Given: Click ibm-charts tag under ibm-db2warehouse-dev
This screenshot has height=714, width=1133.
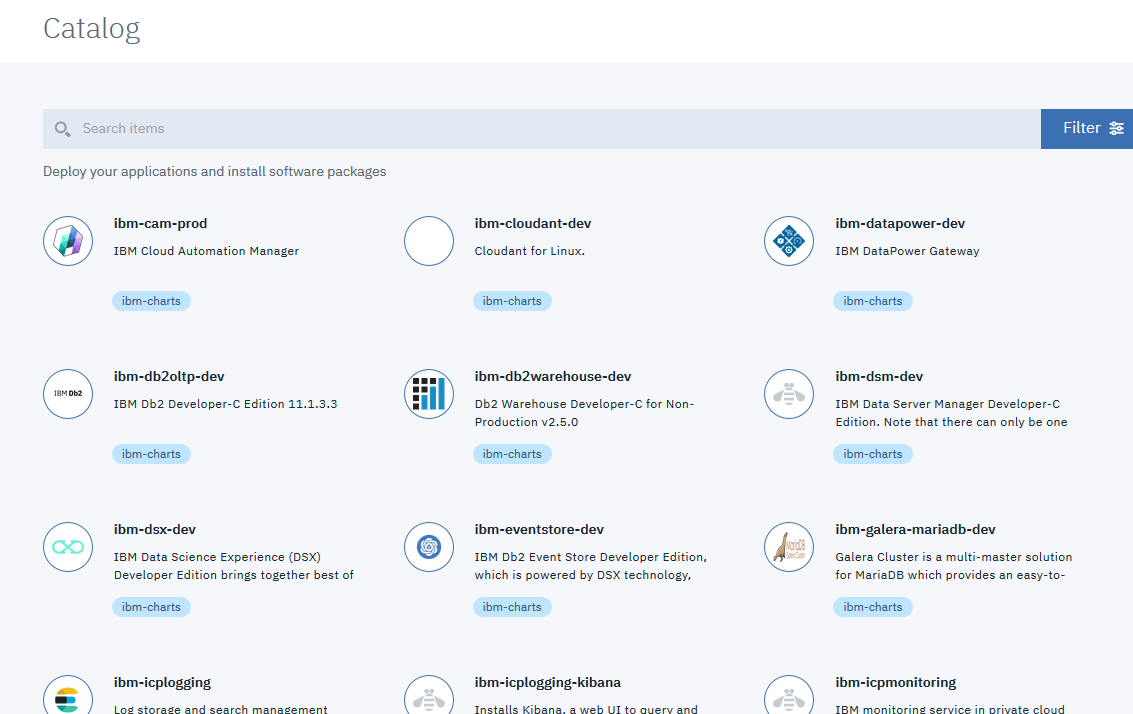Looking at the screenshot, I should point(512,454).
